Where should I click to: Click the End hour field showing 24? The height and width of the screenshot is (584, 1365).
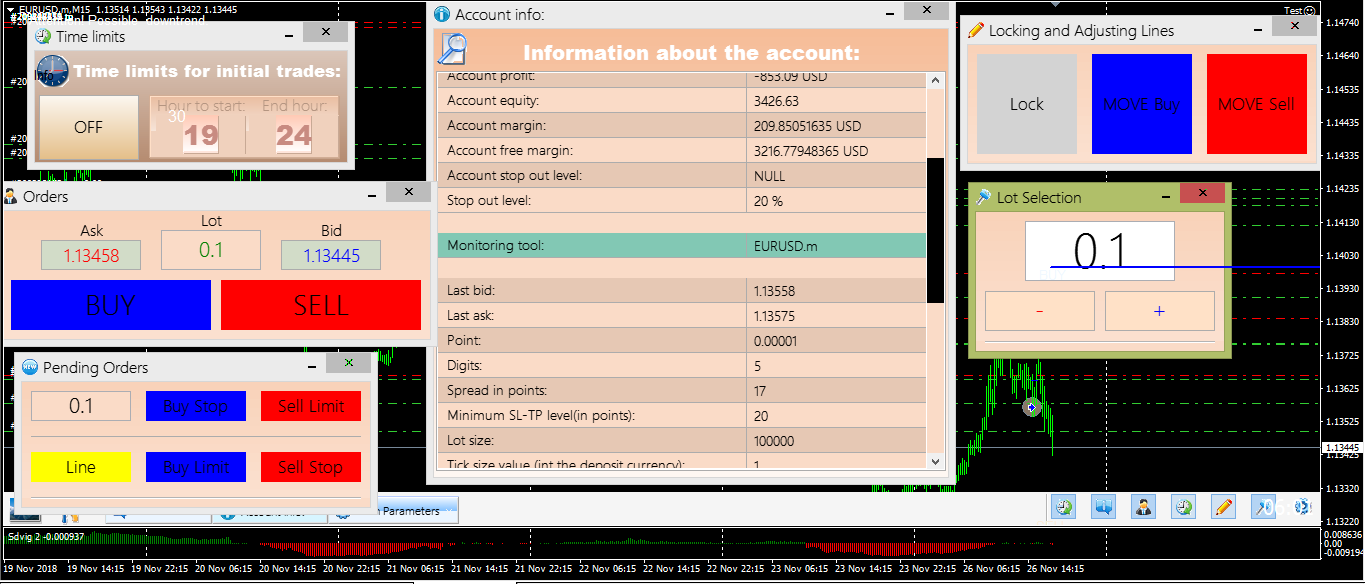[x=294, y=135]
